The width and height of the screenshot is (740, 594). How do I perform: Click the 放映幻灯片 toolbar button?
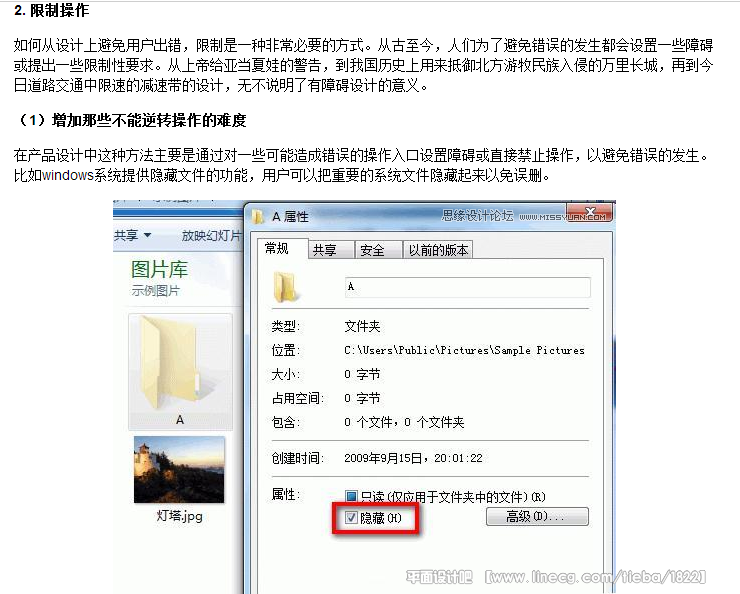coord(211,235)
